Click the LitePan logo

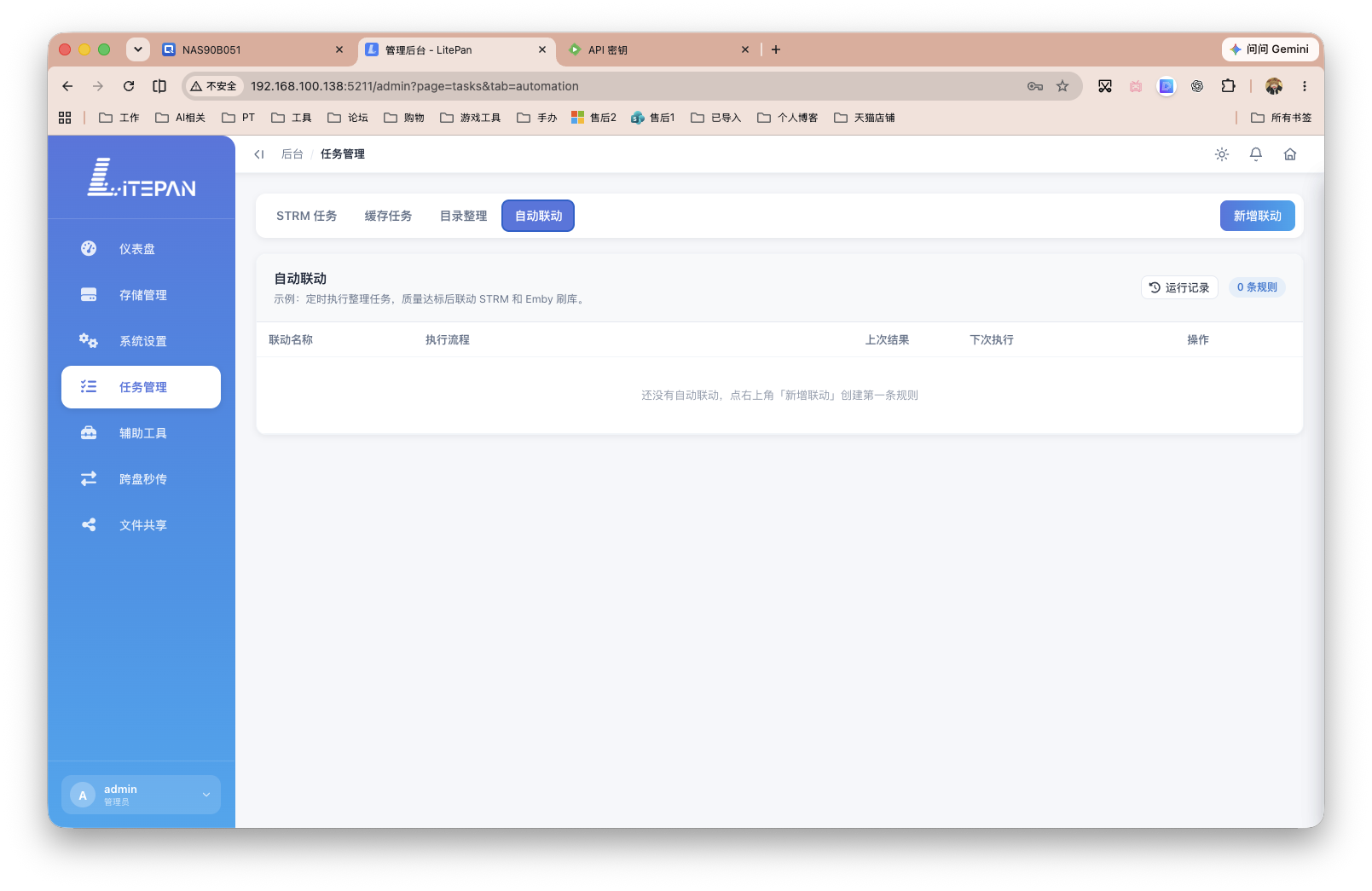(x=142, y=177)
